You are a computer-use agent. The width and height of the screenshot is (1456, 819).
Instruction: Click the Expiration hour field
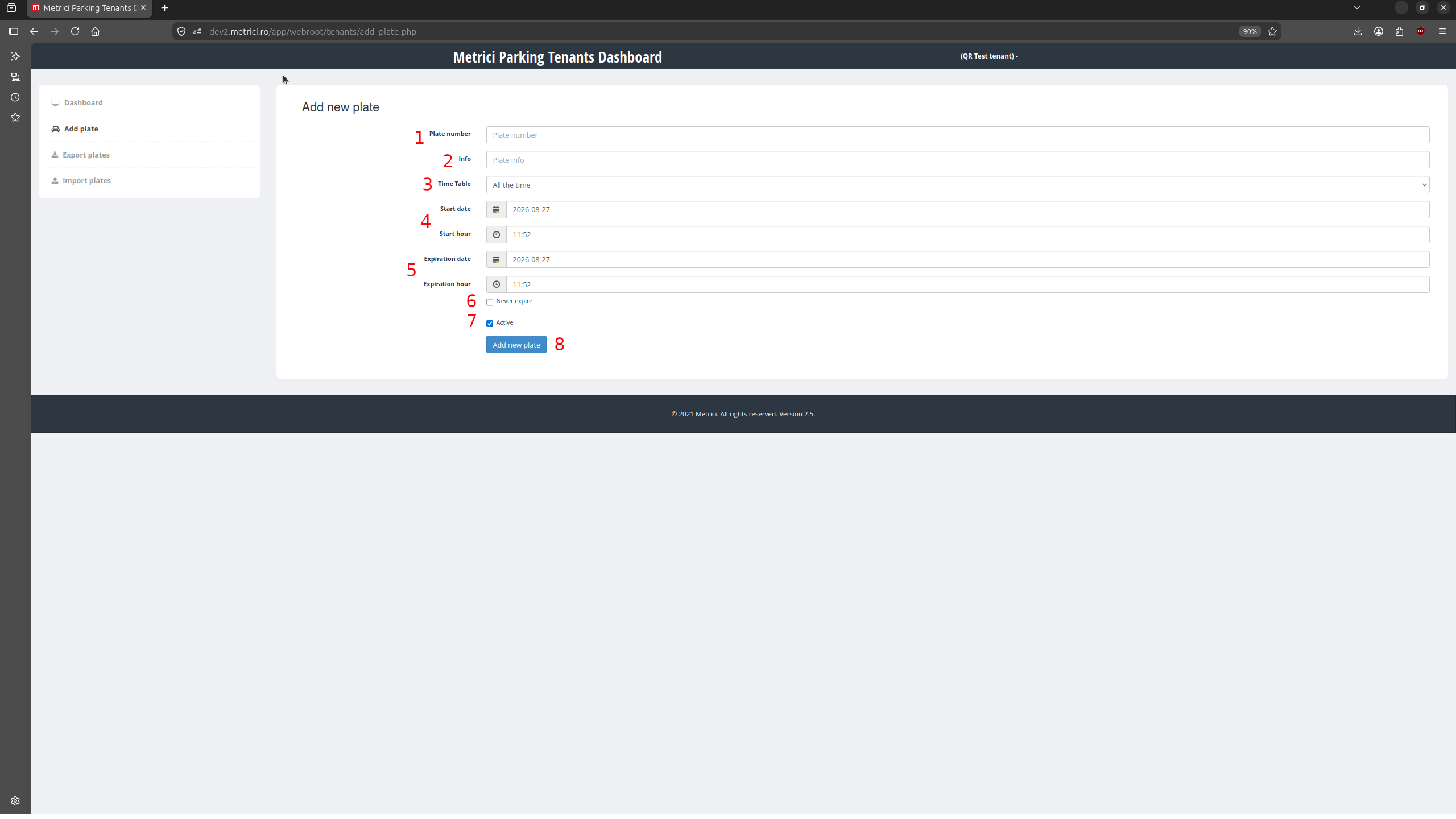[x=967, y=284]
